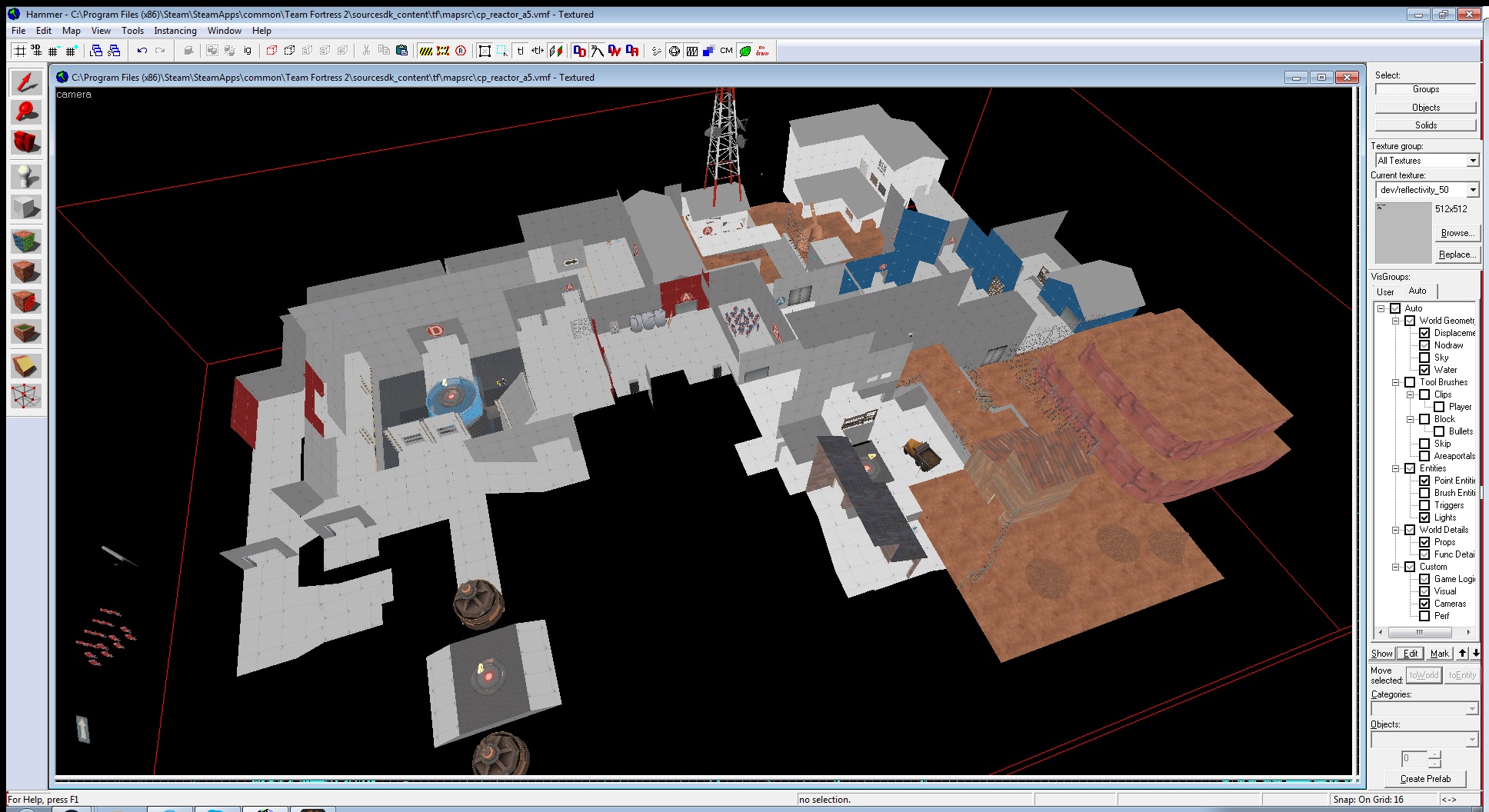Collapse the Tool Brushes tree node
1489x812 pixels.
click(1395, 382)
